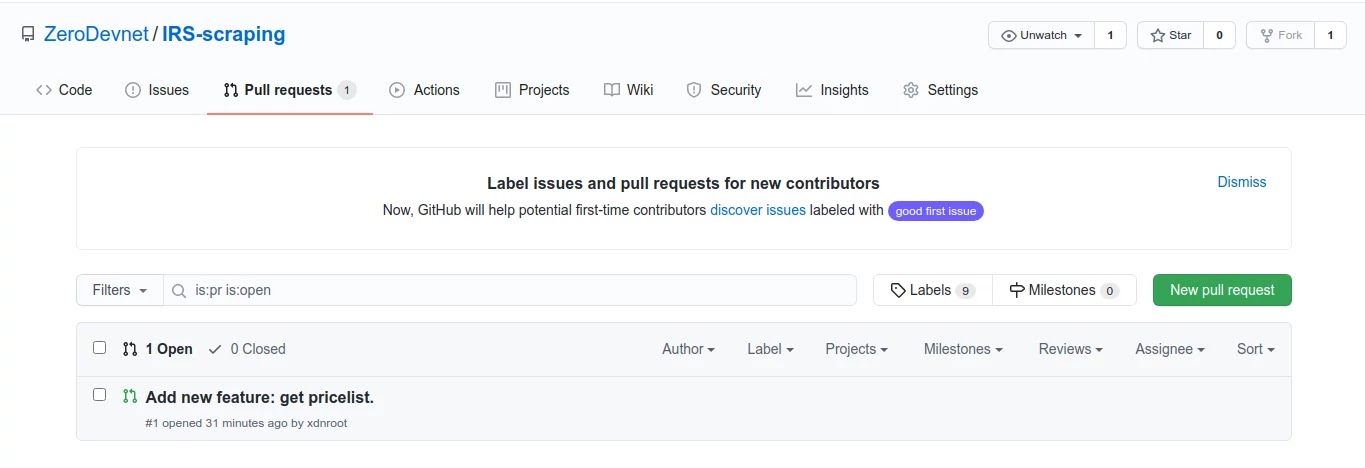
Task: Check the select-all pull requests checkbox
Action: coord(99,348)
